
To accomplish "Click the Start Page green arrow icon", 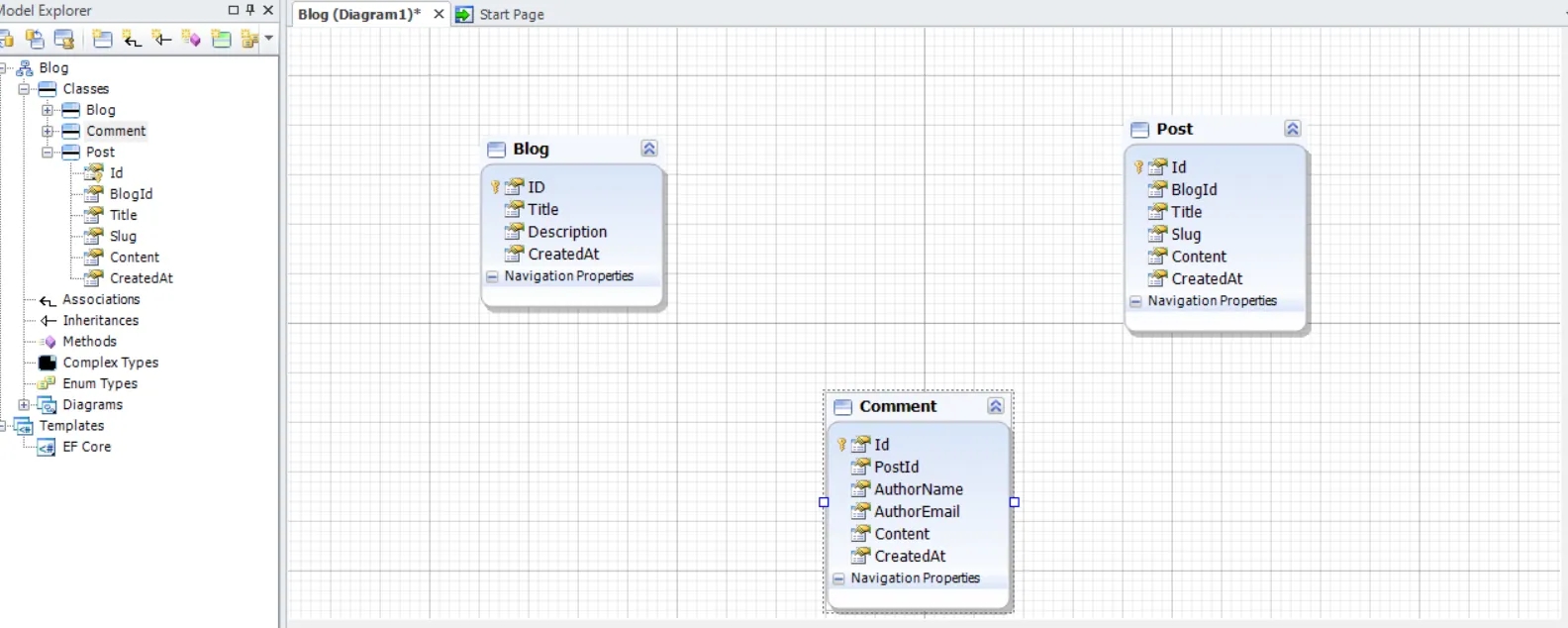I will point(464,14).
